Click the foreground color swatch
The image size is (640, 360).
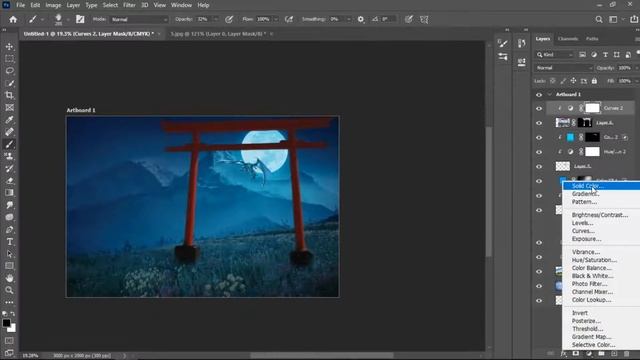pos(6,323)
